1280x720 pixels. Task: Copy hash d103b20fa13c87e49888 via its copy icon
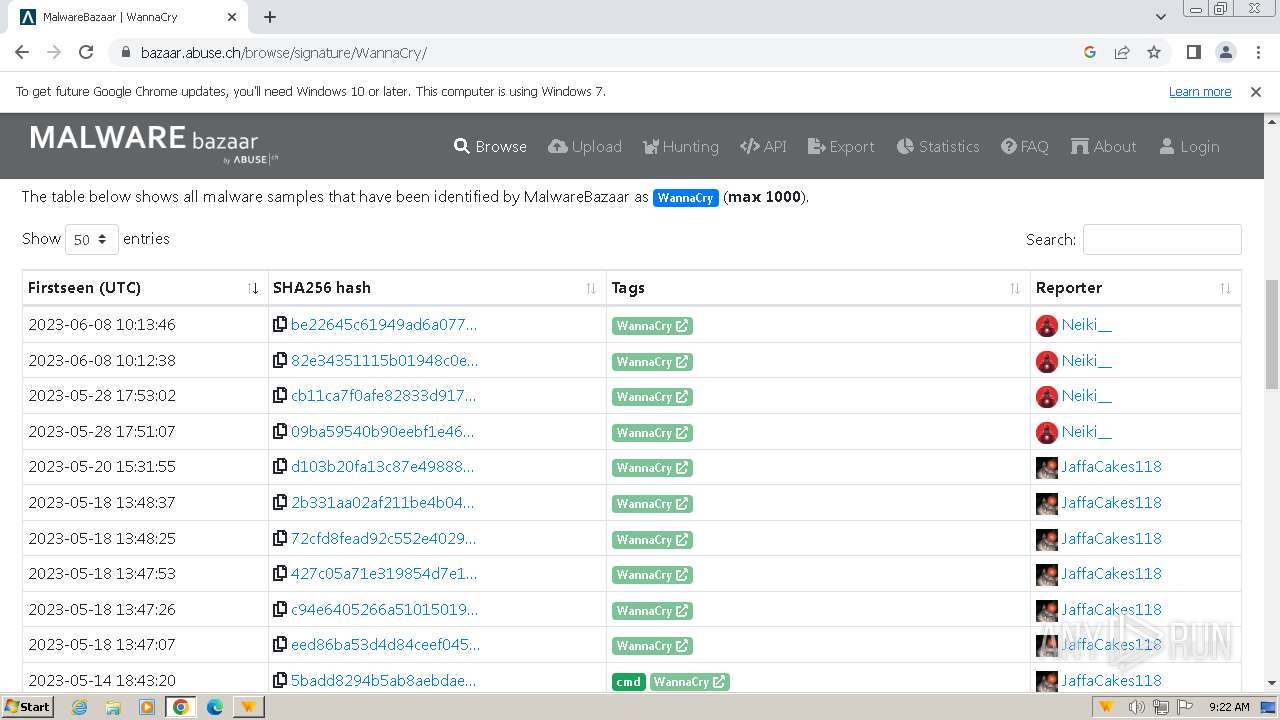pos(280,466)
